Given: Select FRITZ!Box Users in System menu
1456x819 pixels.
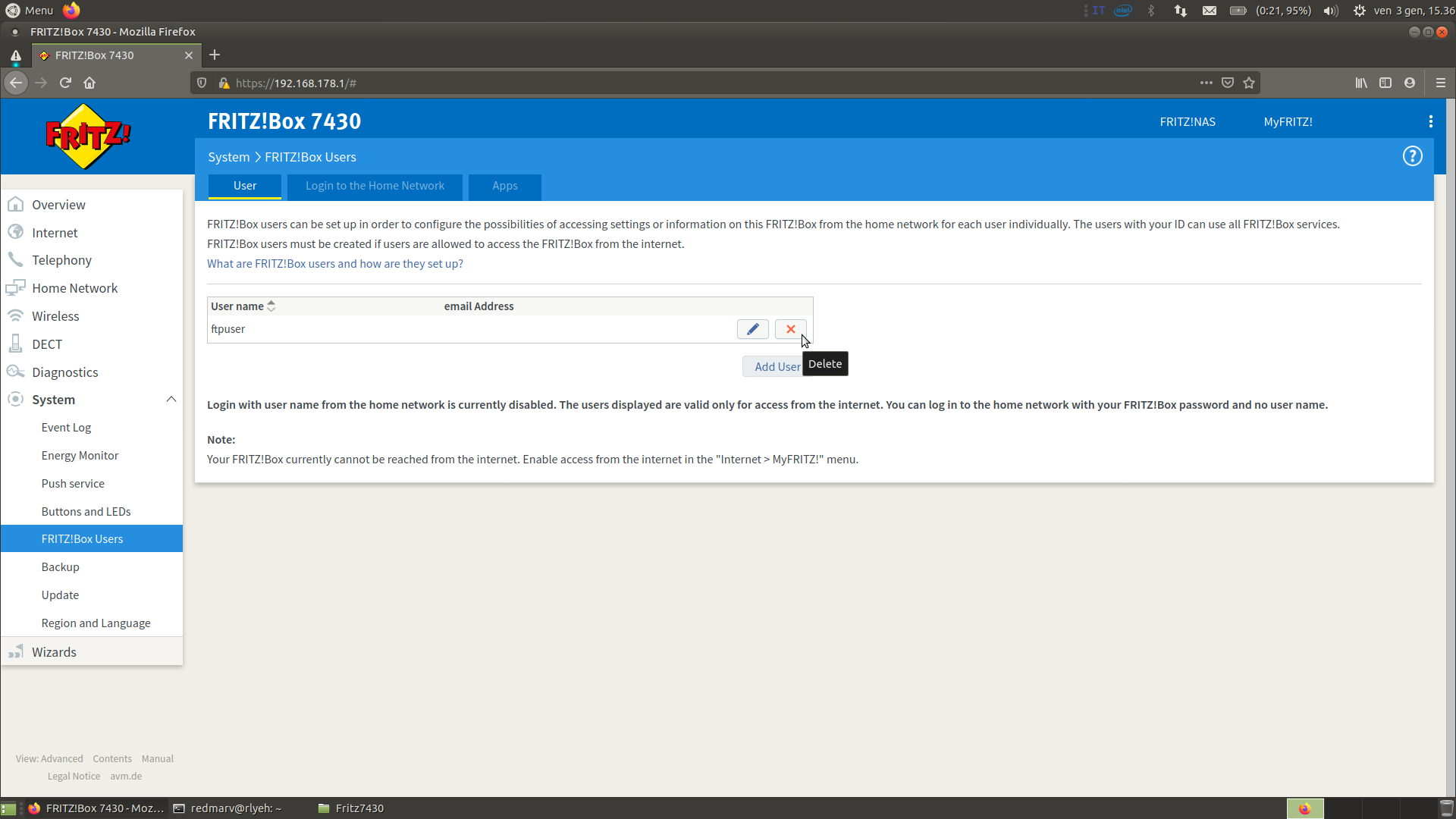Looking at the screenshot, I should pyautogui.click(x=92, y=538).
